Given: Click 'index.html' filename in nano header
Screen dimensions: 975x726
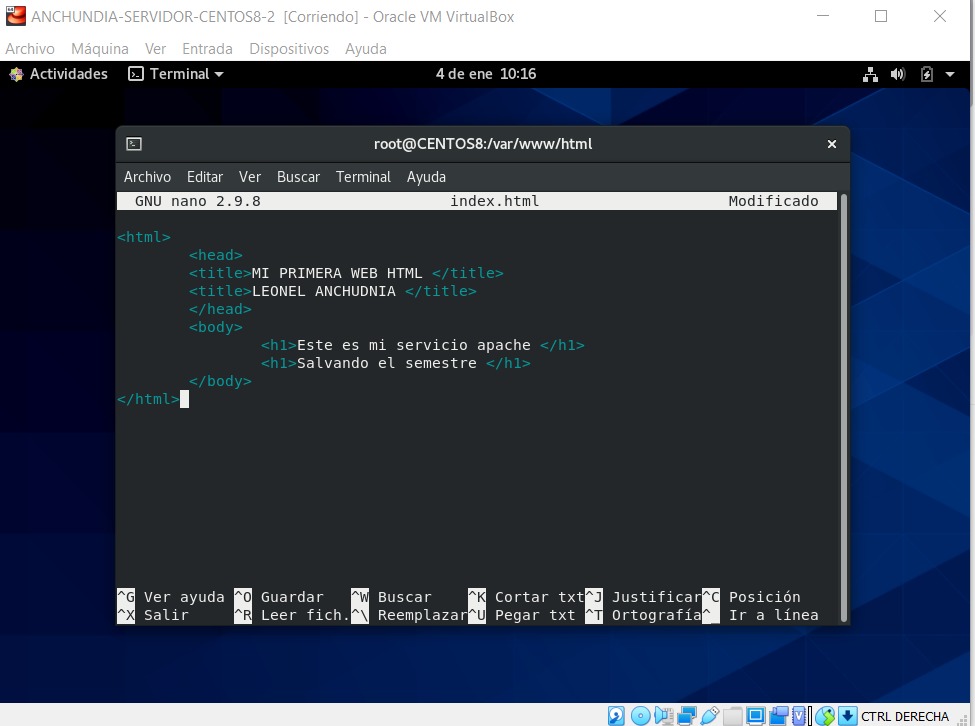Looking at the screenshot, I should tap(494, 201).
